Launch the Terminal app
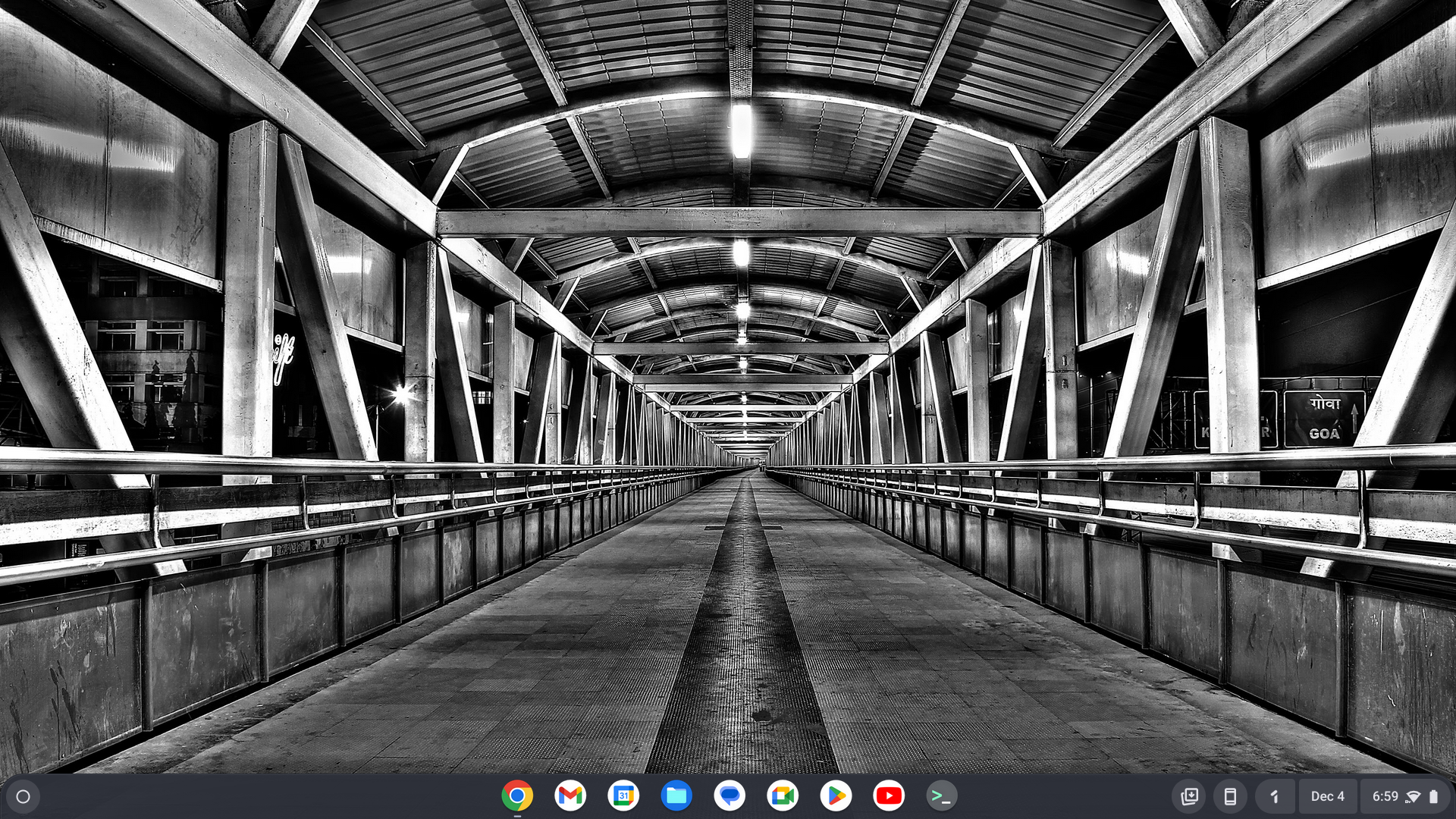Screen dimensions: 1456x819 941,795
